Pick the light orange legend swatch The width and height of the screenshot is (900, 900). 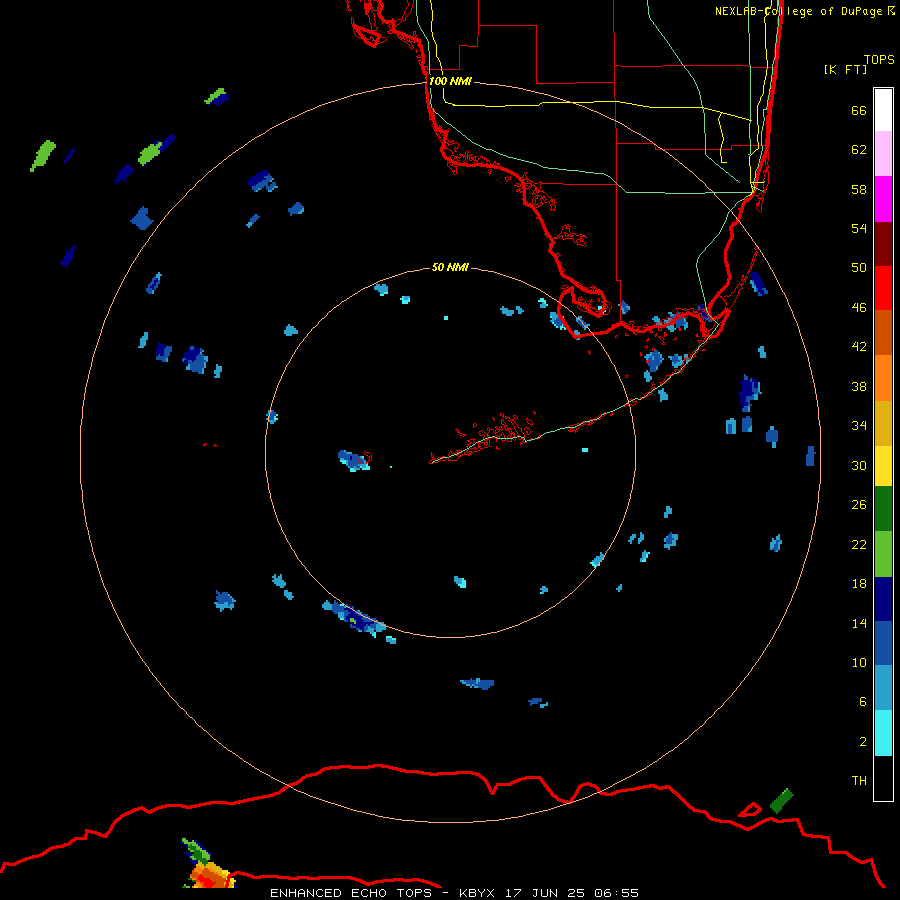pyautogui.click(x=883, y=378)
